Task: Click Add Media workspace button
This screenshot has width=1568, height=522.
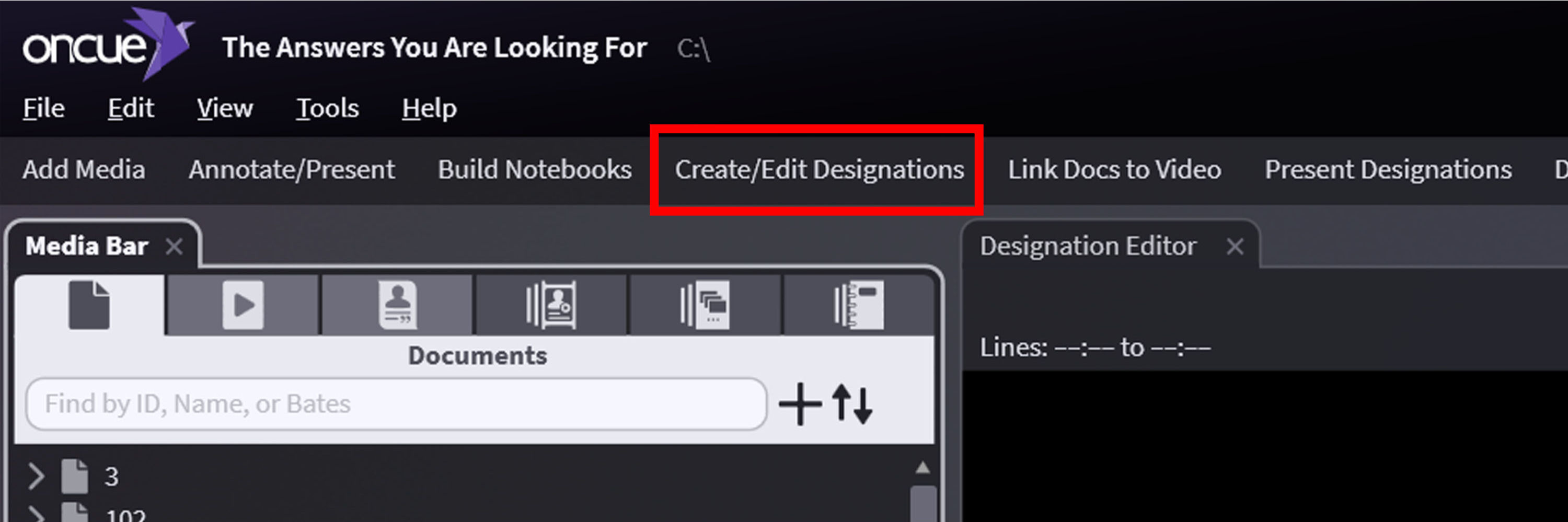Action: click(84, 170)
